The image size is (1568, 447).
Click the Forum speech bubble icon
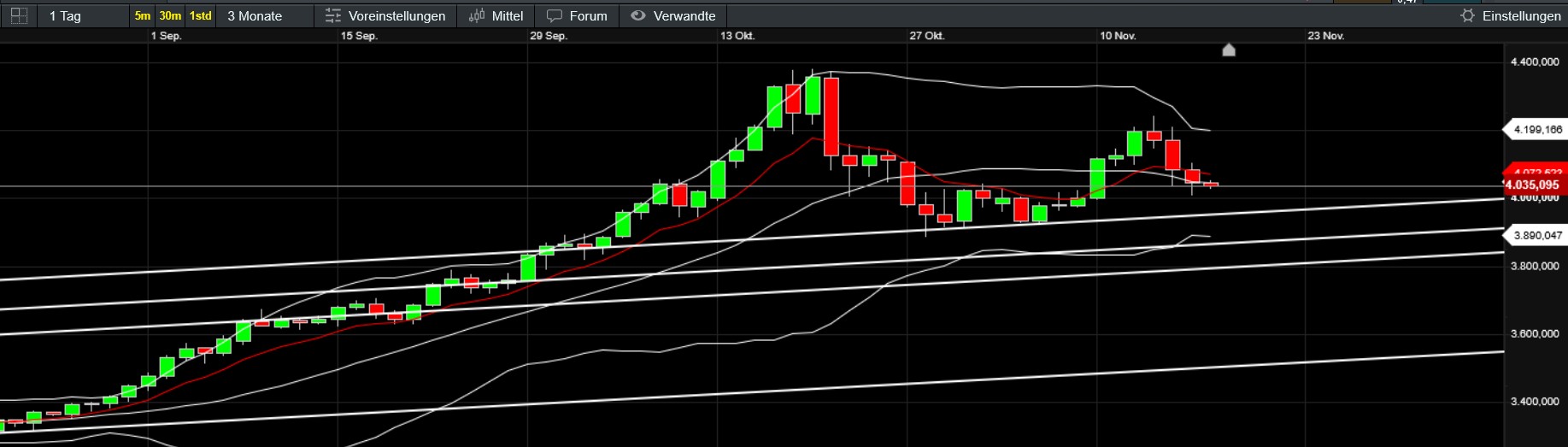tap(555, 16)
